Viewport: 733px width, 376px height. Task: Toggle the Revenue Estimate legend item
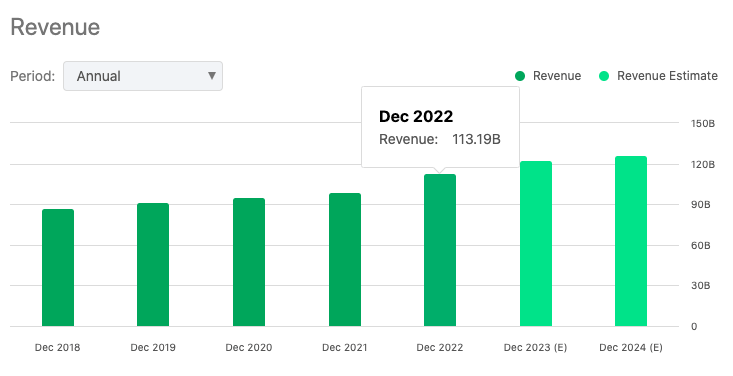pyautogui.click(x=658, y=76)
